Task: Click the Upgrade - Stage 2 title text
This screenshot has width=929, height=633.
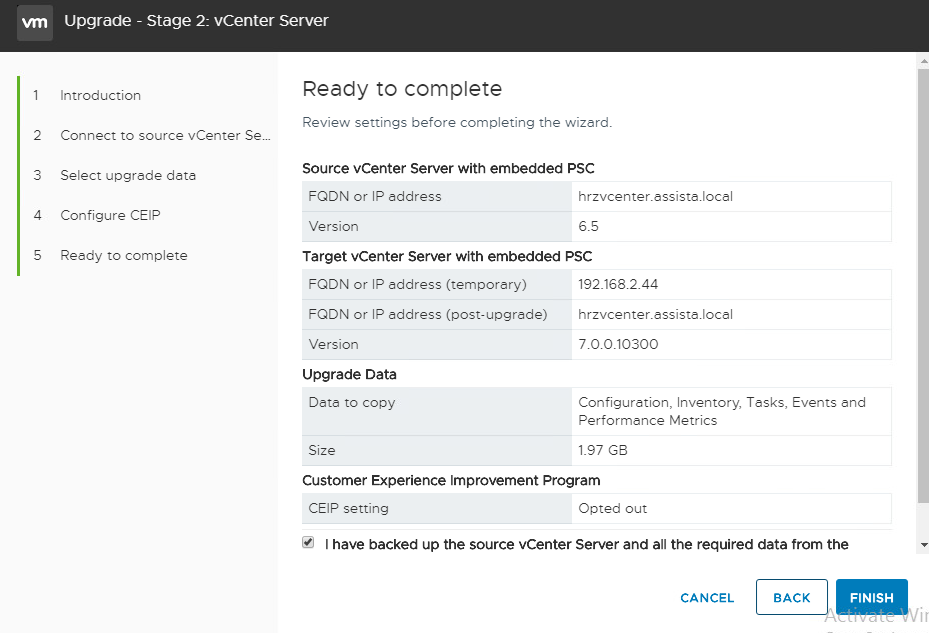Action: tap(196, 21)
